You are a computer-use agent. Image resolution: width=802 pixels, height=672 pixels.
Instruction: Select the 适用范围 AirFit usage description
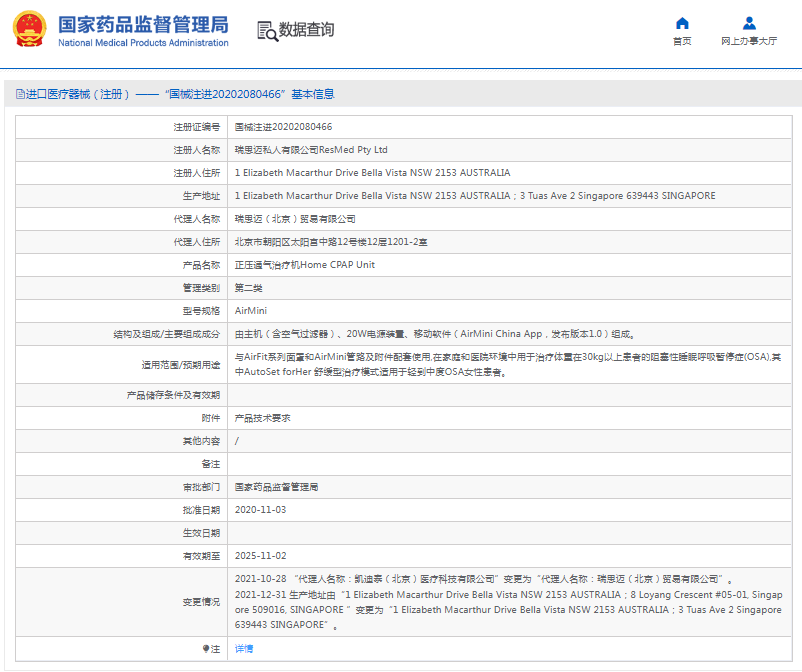pos(508,365)
